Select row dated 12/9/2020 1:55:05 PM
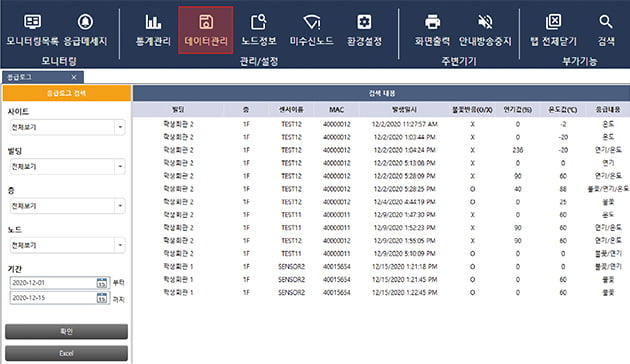 381,241
